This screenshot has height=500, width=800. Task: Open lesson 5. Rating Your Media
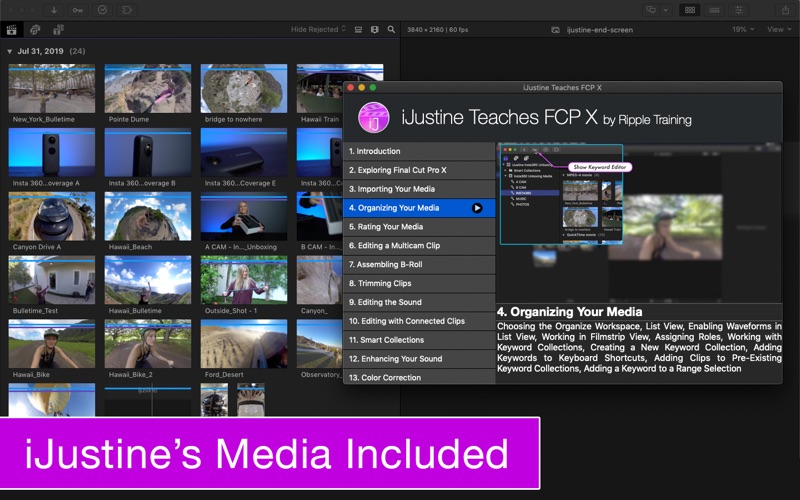click(419, 227)
